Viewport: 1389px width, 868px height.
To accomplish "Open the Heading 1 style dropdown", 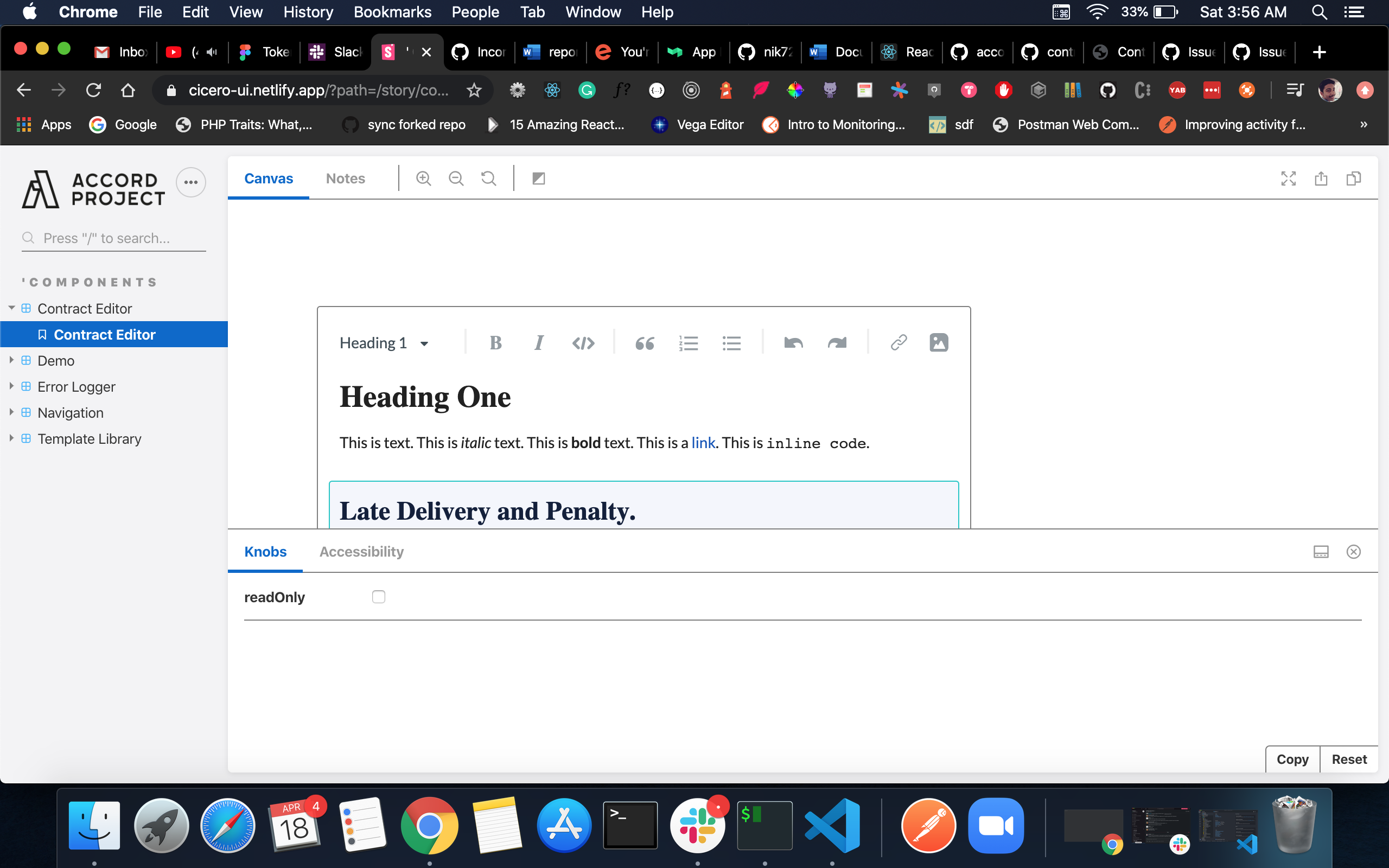I will 384,343.
